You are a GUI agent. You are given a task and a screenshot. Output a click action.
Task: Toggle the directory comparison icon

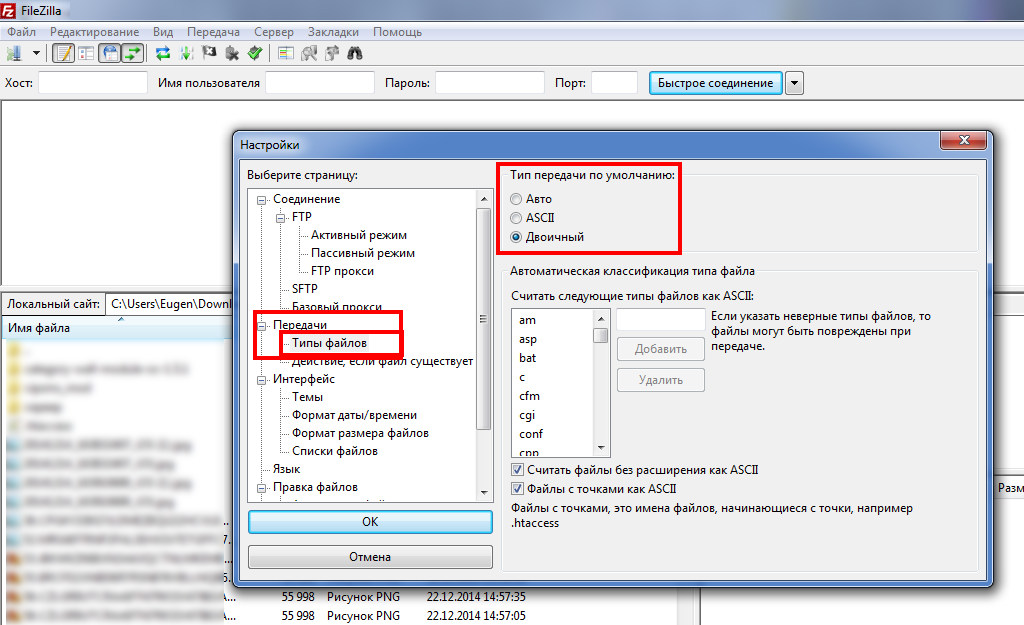coord(309,54)
